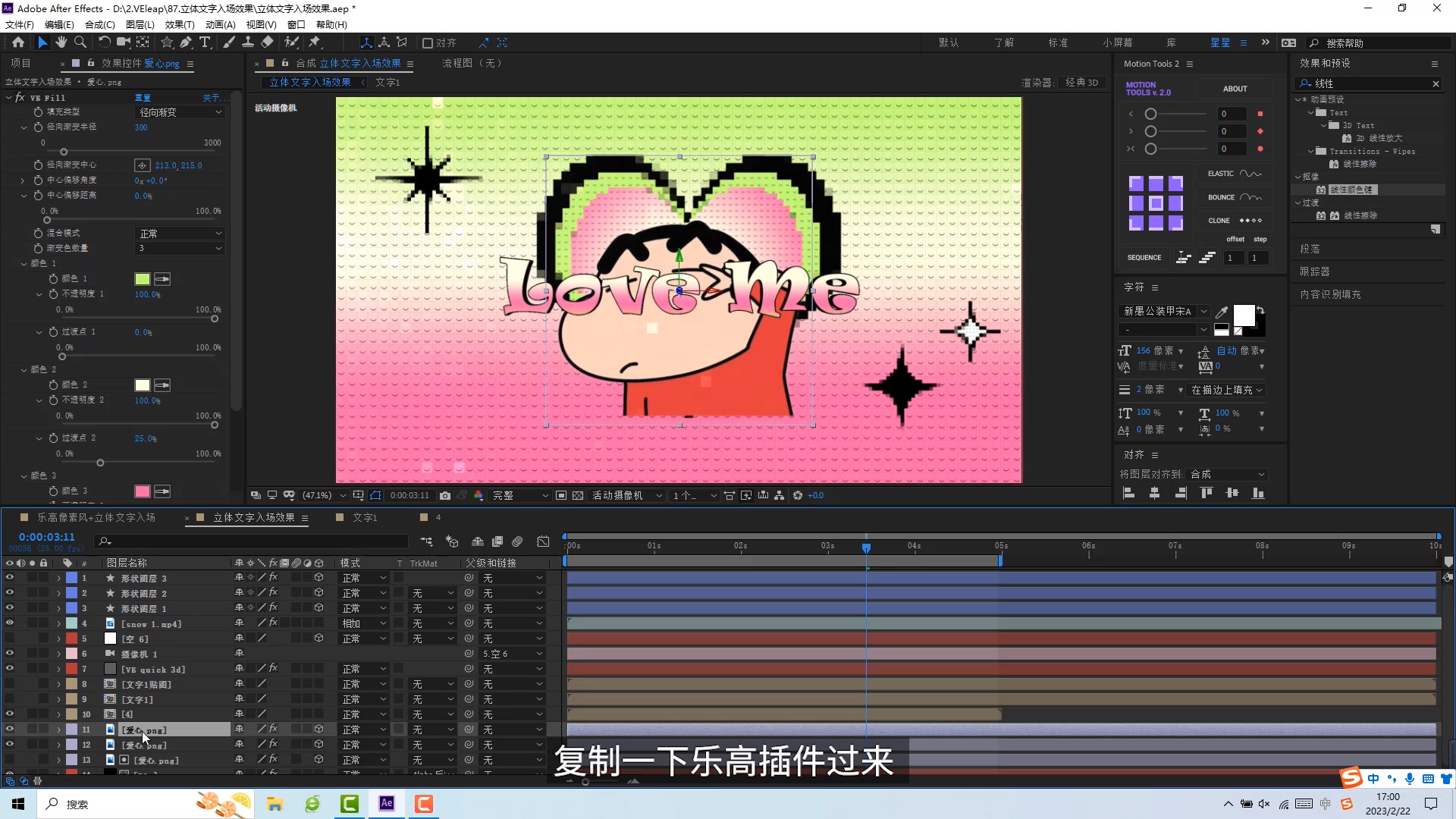Open viewer resolution 完整 dropdown

tap(520, 495)
